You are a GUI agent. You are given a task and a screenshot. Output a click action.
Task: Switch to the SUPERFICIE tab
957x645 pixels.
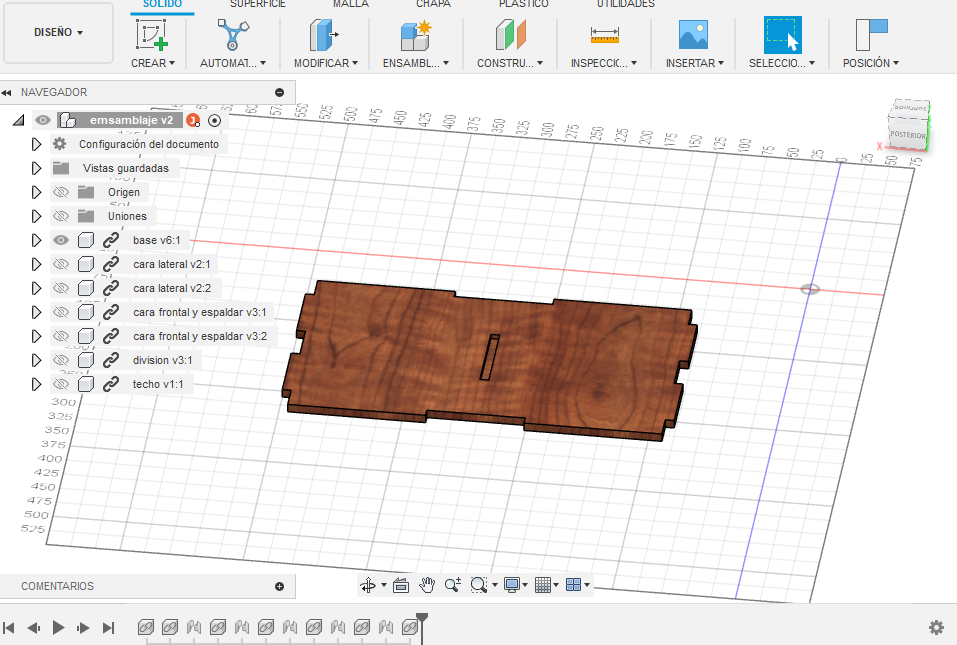click(257, 4)
